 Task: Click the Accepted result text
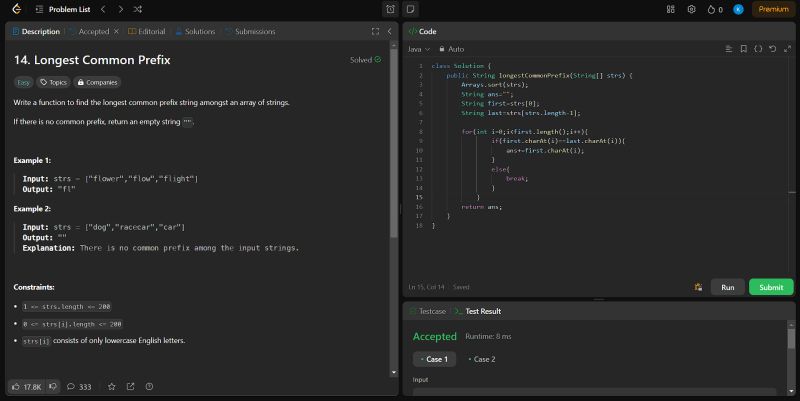click(435, 336)
